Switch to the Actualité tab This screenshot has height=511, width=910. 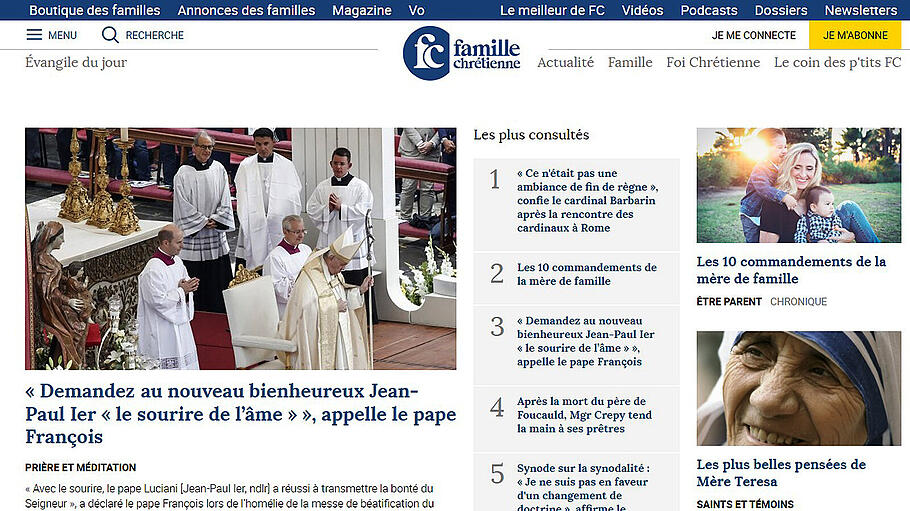tap(565, 62)
